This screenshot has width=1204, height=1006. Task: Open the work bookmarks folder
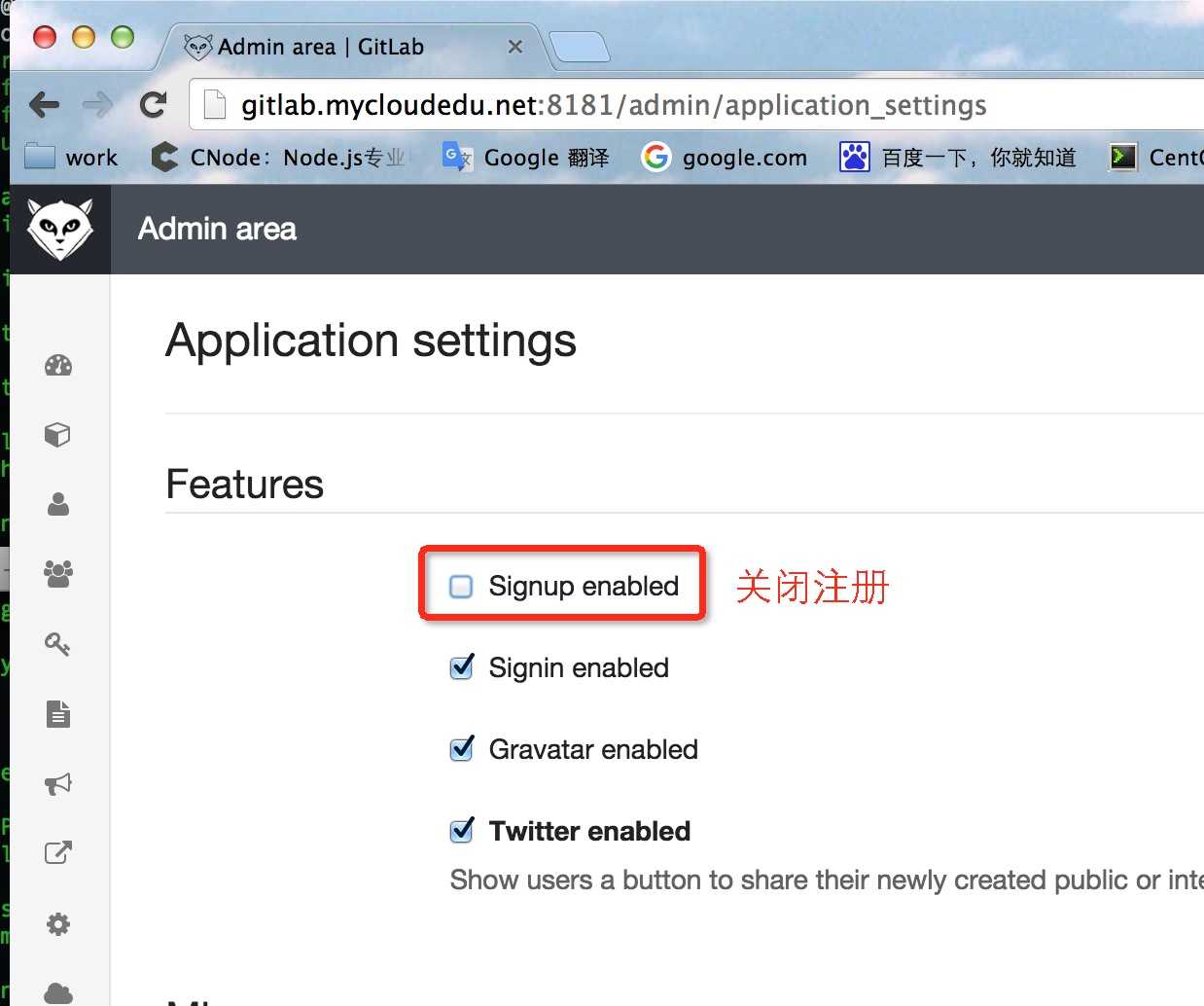(70, 157)
